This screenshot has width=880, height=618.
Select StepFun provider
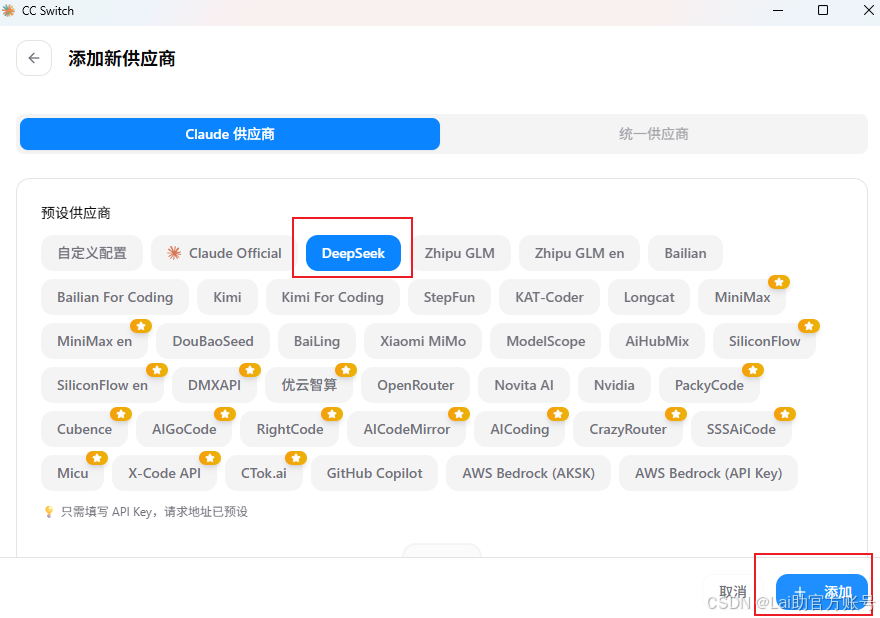click(x=449, y=297)
